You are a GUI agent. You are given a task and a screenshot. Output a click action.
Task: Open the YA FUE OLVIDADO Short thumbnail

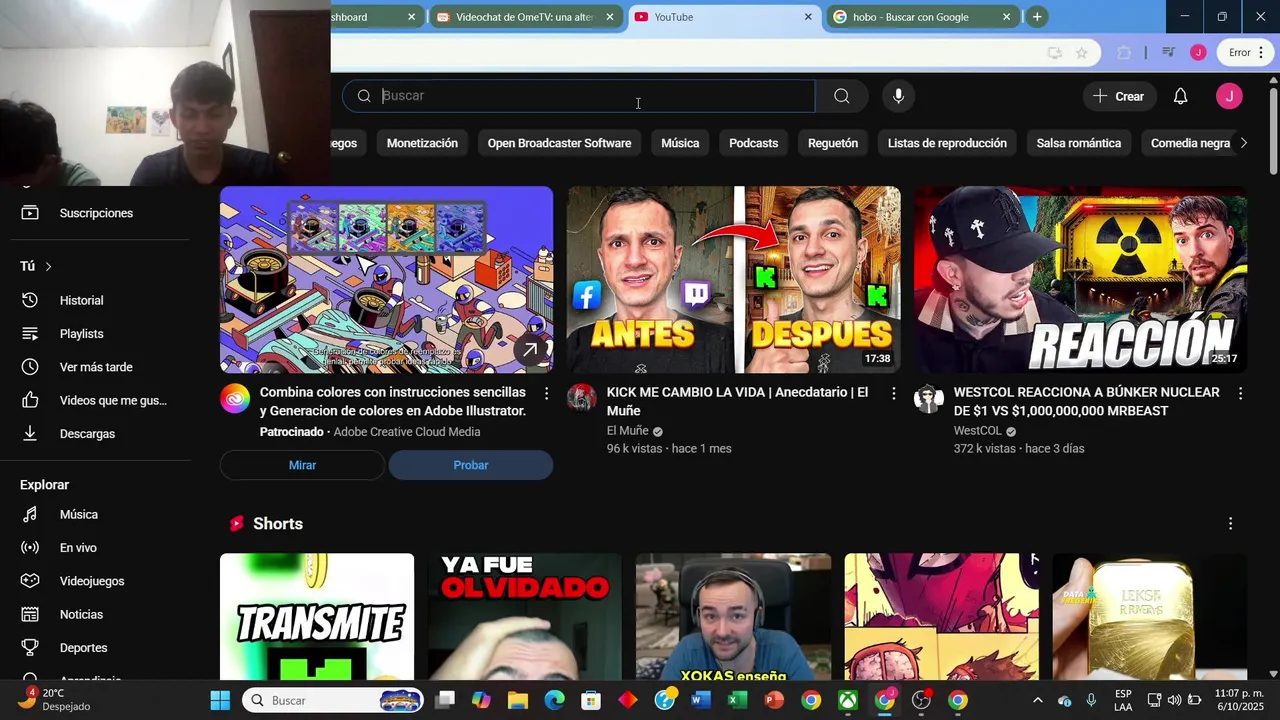tap(525, 616)
